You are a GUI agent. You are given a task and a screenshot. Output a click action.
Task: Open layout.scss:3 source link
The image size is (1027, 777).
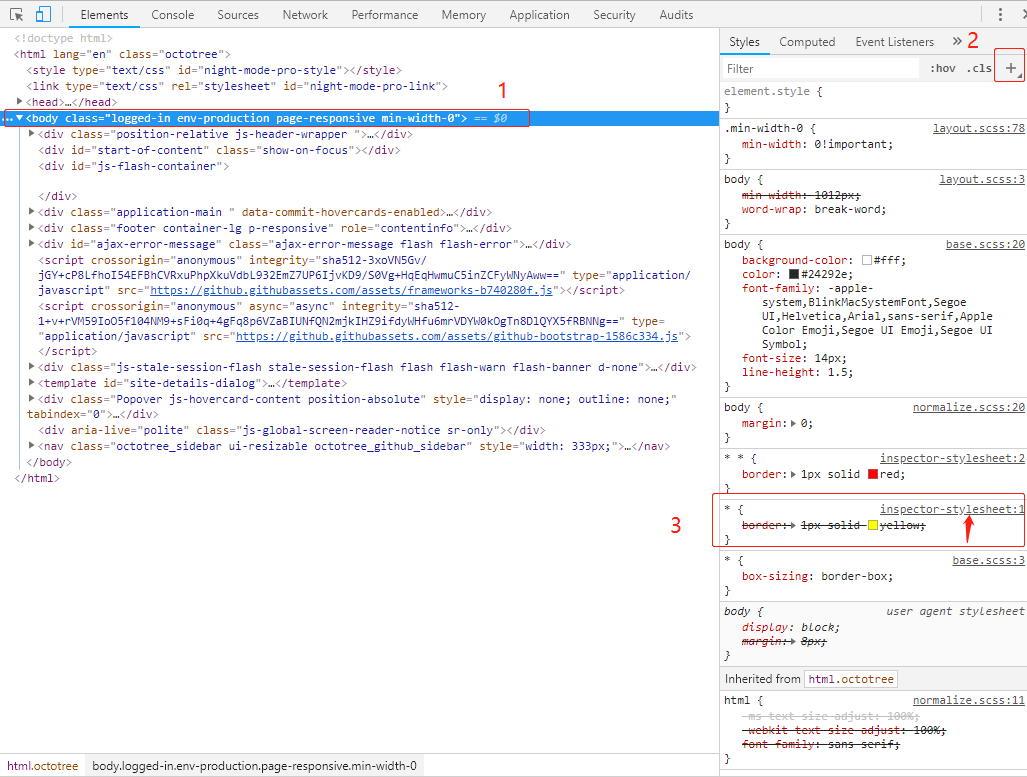tap(982, 179)
